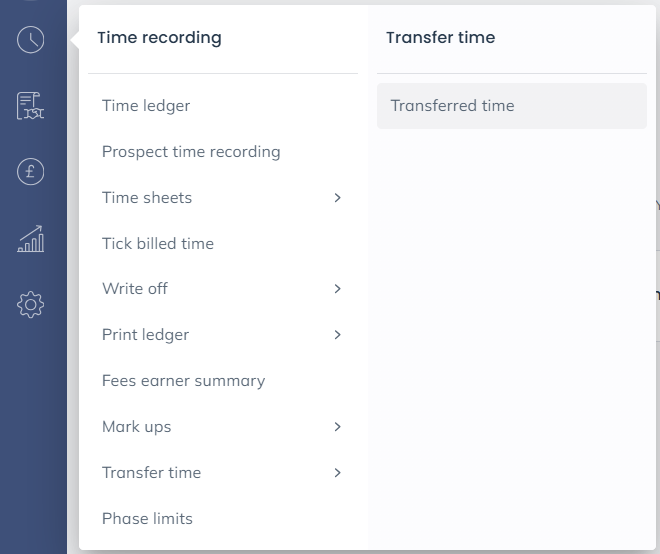Screen dimensions: 660x554
Task: Open the settings gear sidebar icon
Action: click(31, 304)
